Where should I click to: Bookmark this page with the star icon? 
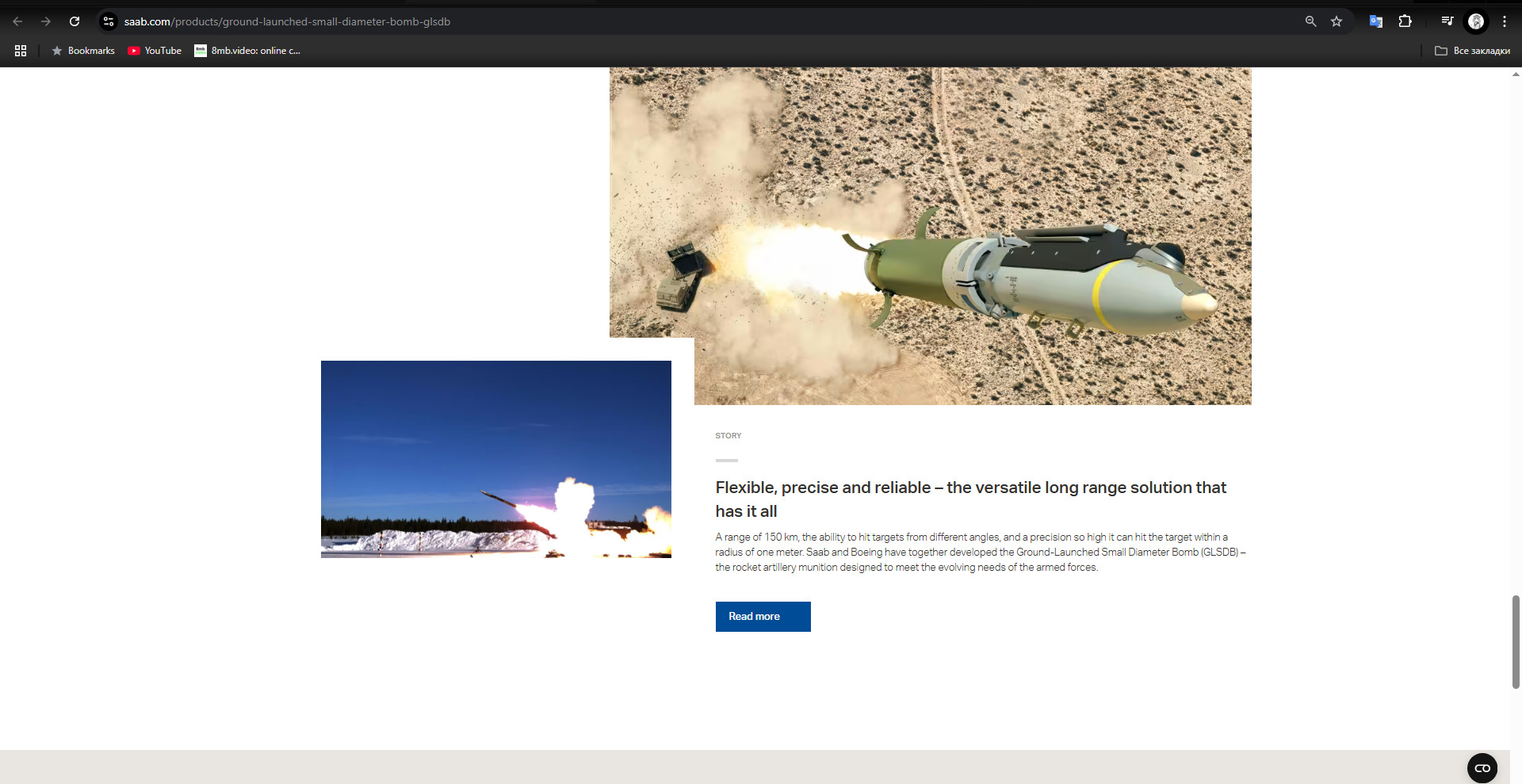pos(1337,21)
